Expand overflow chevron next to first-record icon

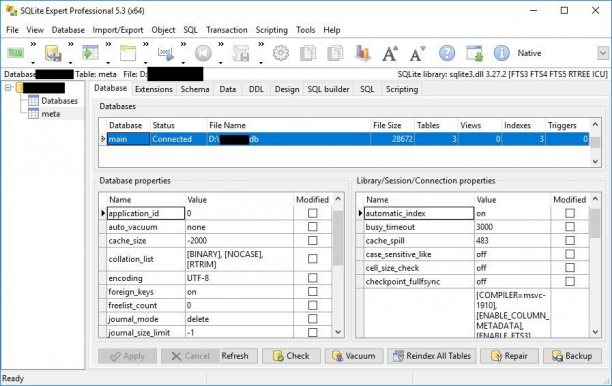221,44
